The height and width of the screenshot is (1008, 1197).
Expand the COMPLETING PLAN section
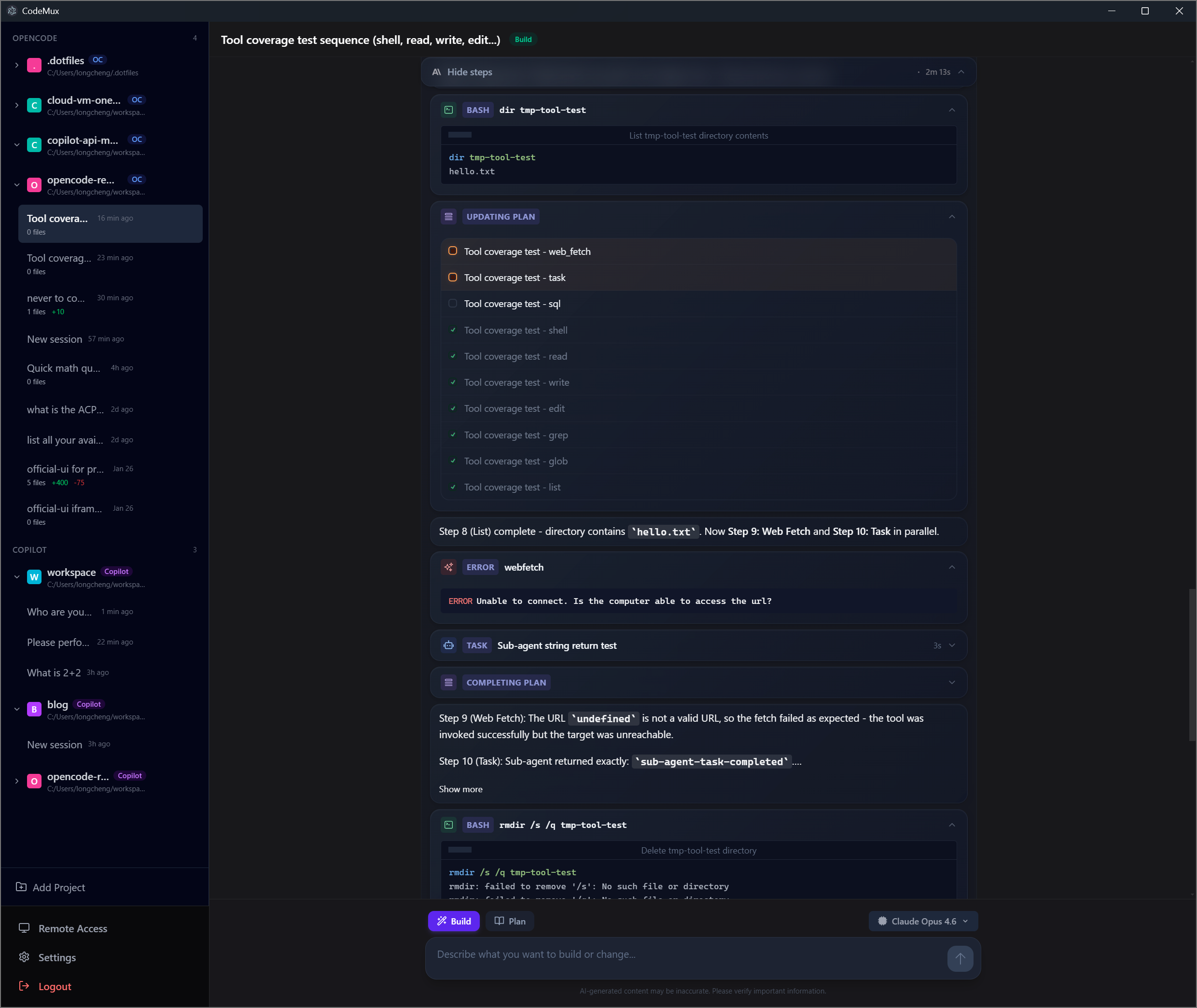pos(951,682)
